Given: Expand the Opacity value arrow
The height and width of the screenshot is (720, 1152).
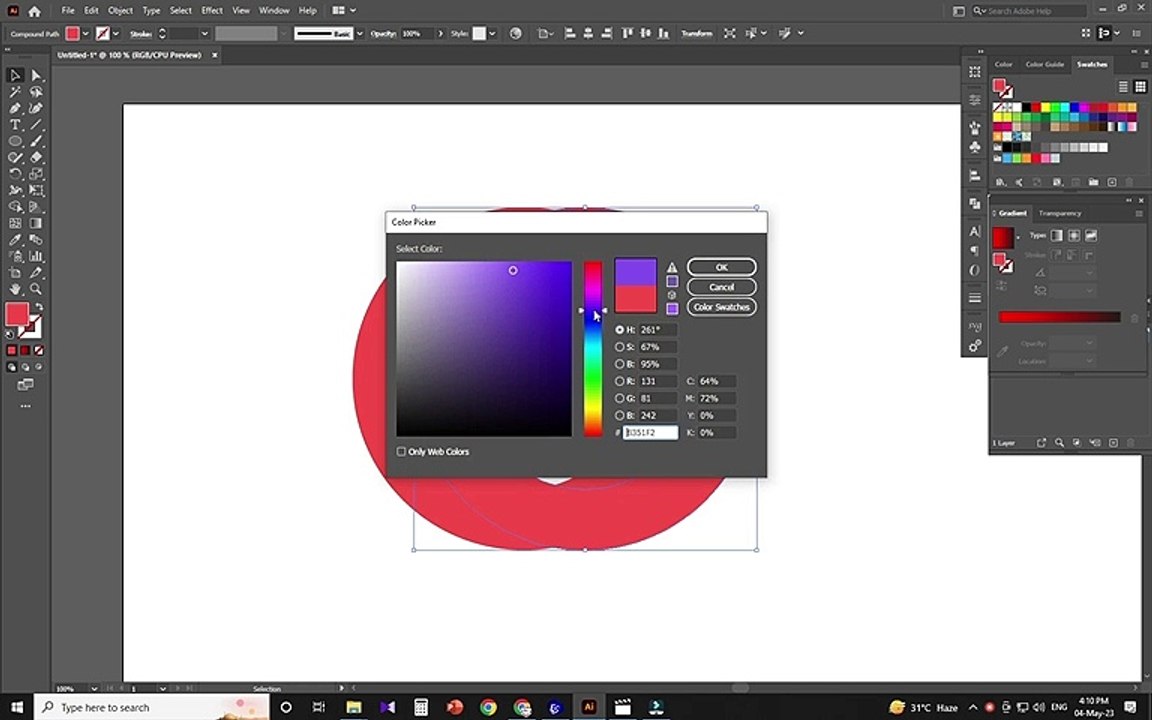Looking at the screenshot, I should tap(440, 34).
